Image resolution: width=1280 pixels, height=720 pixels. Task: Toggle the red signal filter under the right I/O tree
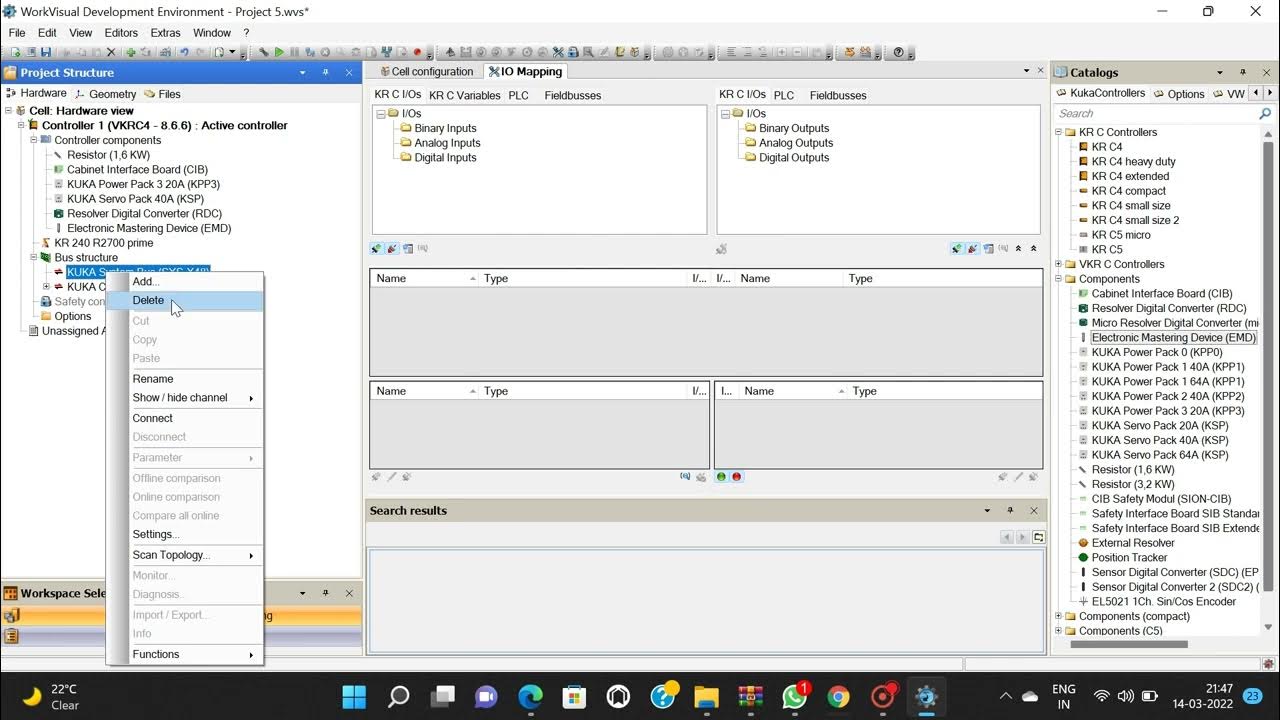pos(972,248)
